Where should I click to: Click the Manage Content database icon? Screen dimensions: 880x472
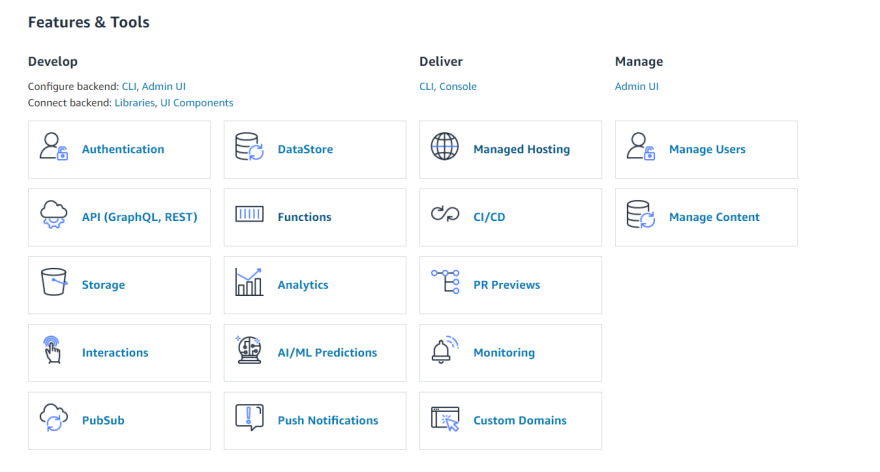click(x=640, y=214)
